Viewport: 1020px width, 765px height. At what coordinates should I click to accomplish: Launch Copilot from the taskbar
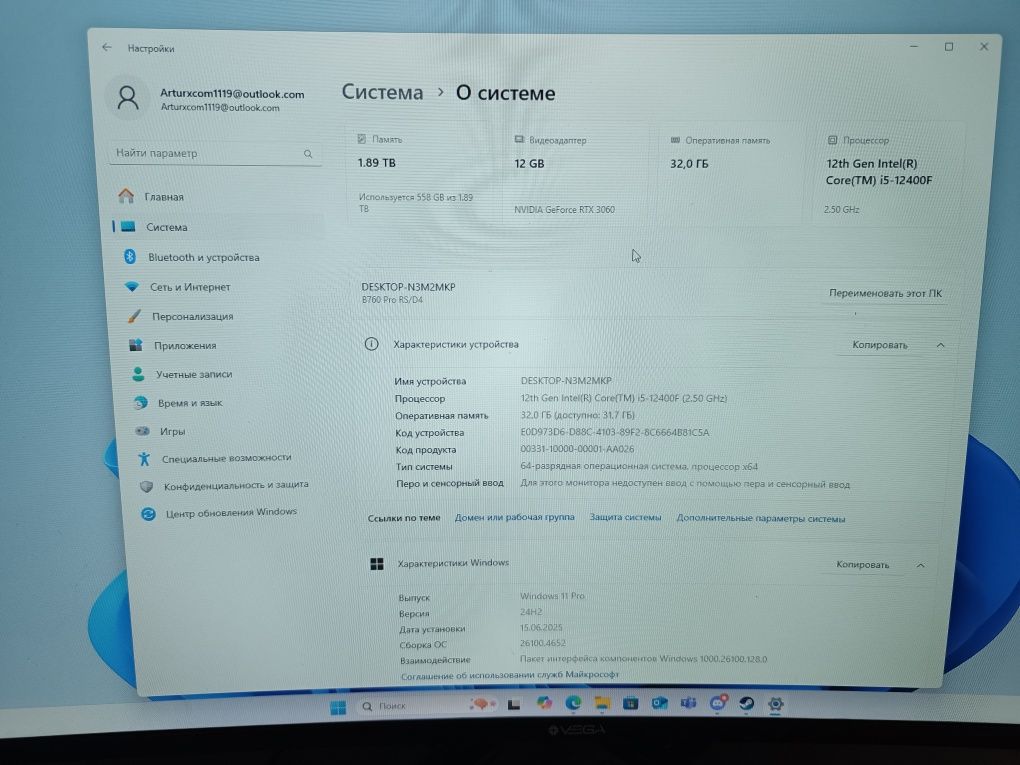click(544, 703)
